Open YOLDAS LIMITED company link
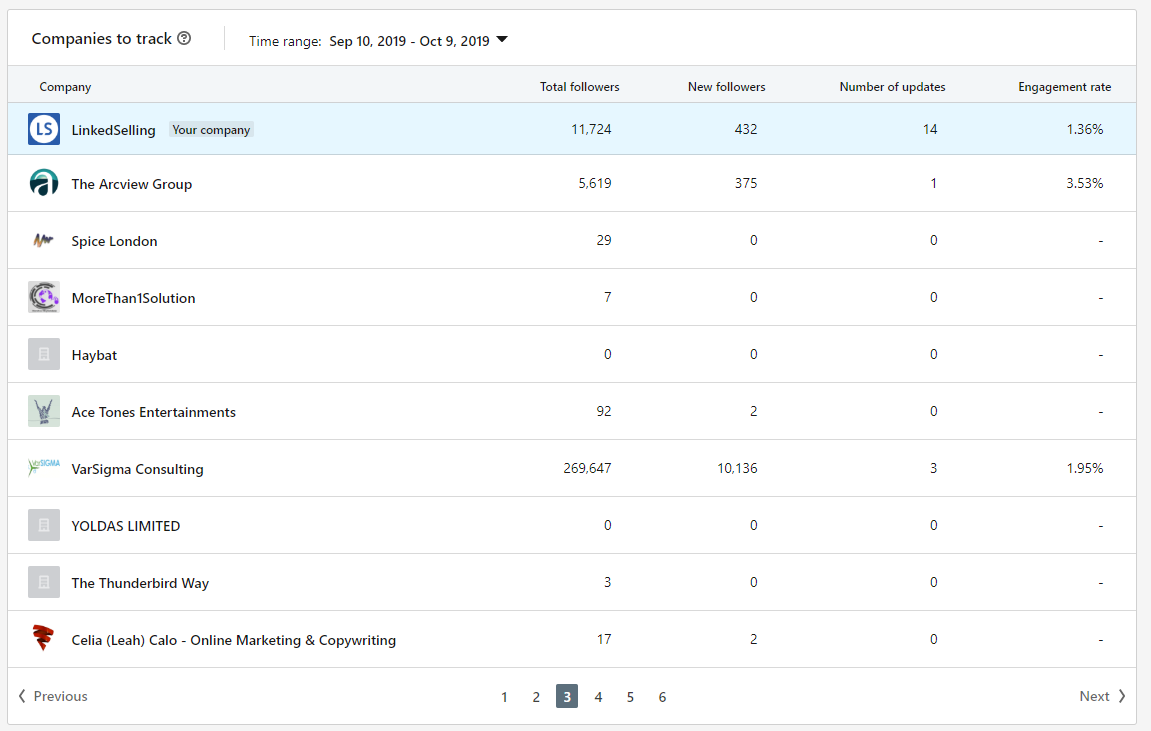The height and width of the screenshot is (731, 1151). tap(126, 526)
